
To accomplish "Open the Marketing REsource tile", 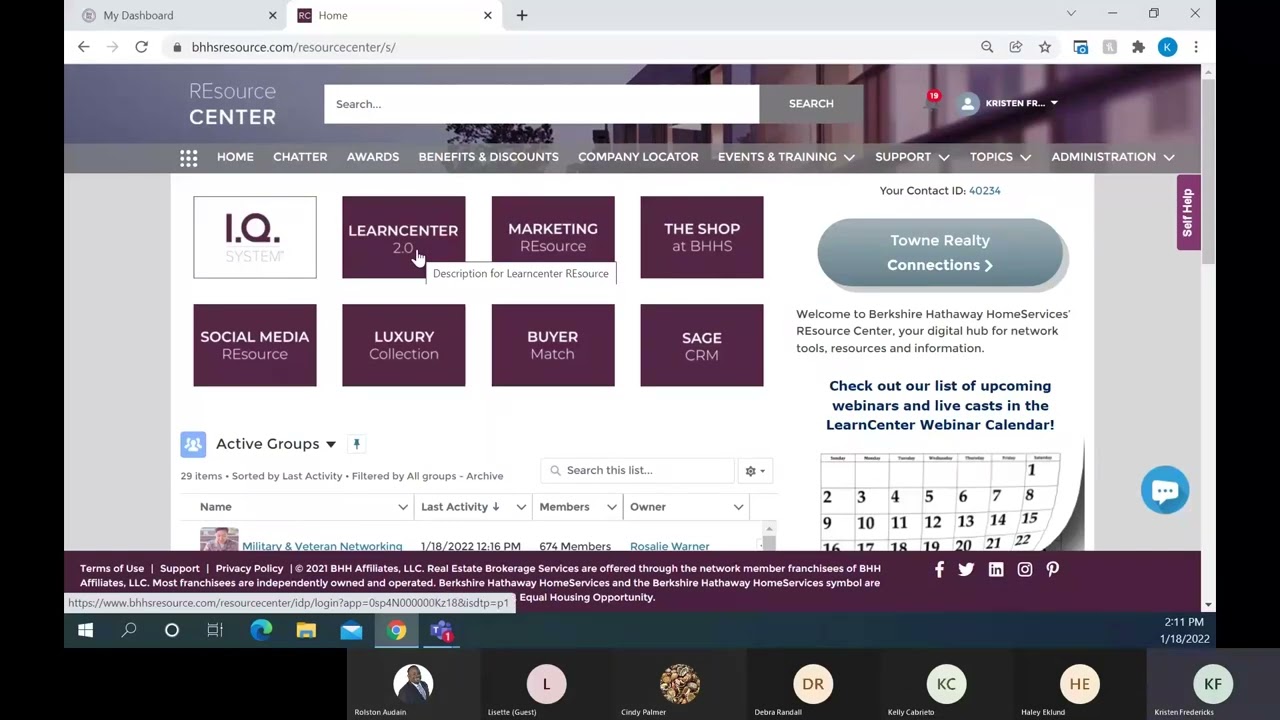I will point(553,237).
